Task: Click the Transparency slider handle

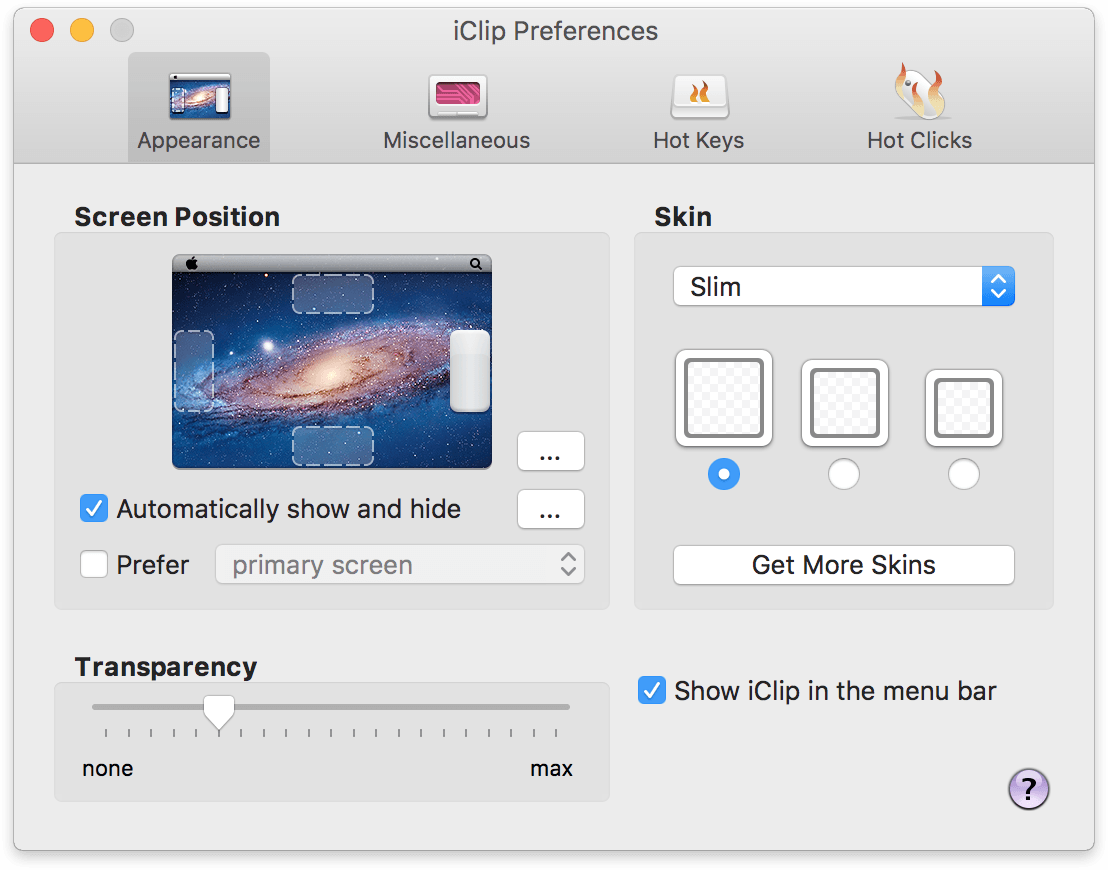Action: click(x=218, y=709)
